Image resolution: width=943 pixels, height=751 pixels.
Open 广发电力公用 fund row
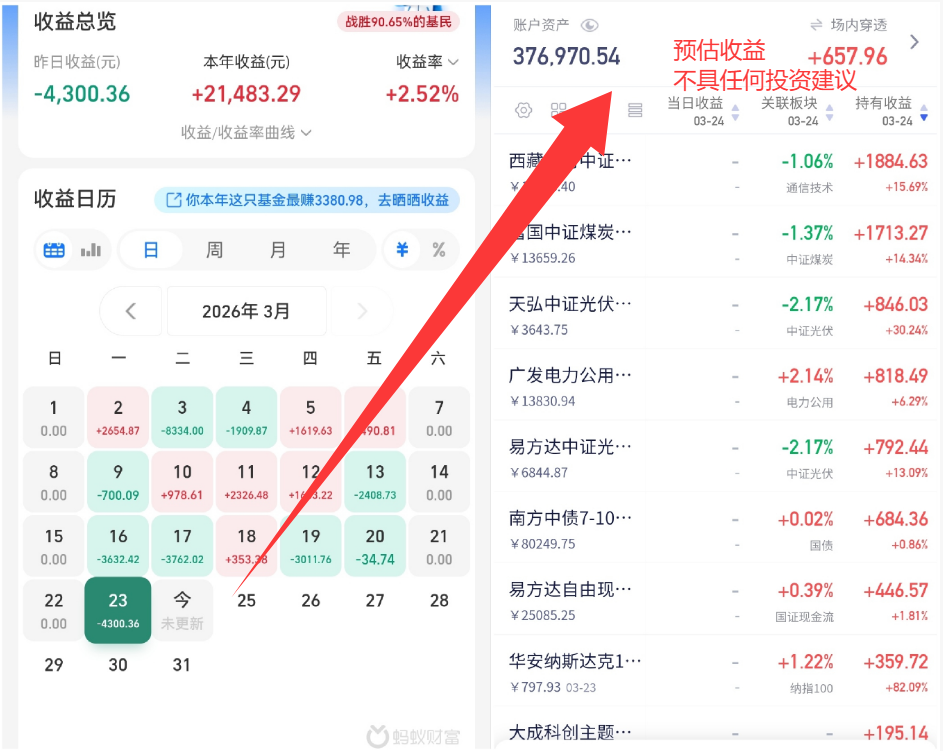(x=716, y=385)
